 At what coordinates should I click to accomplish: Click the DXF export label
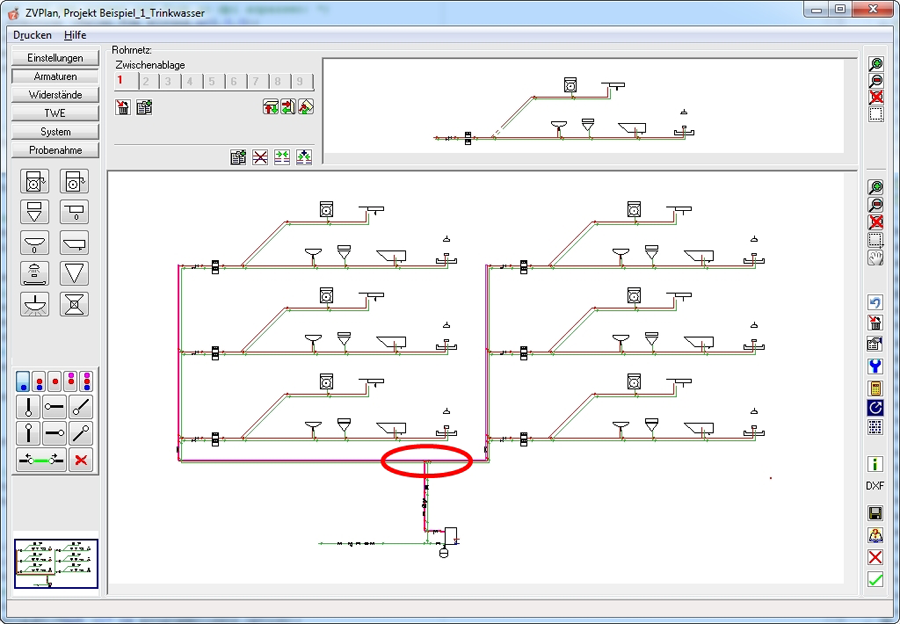(875, 486)
